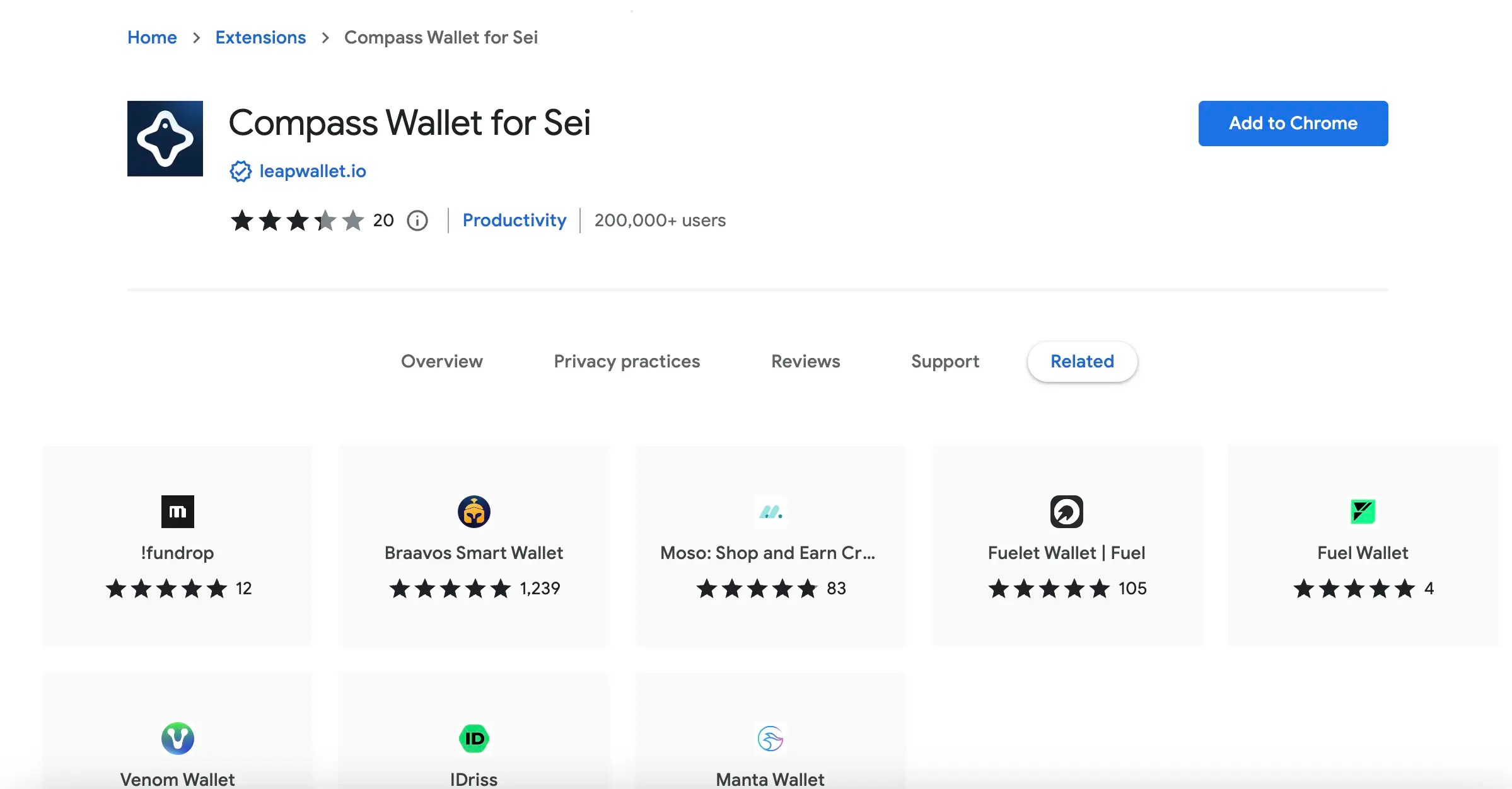Switch to the Reviews tab
Screen dimensions: 1512x789
pyautogui.click(x=805, y=361)
